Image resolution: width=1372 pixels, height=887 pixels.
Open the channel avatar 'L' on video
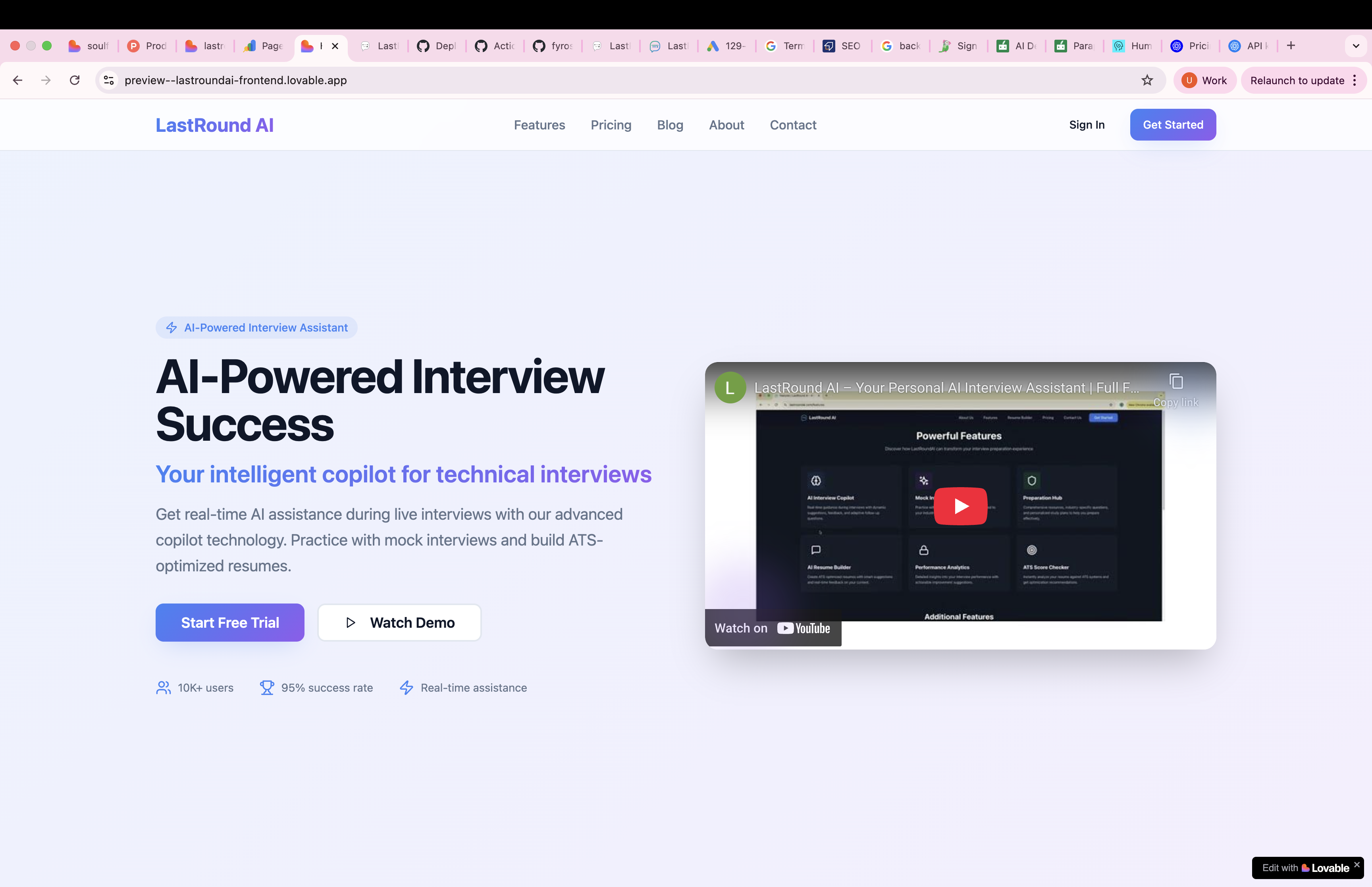pos(730,388)
